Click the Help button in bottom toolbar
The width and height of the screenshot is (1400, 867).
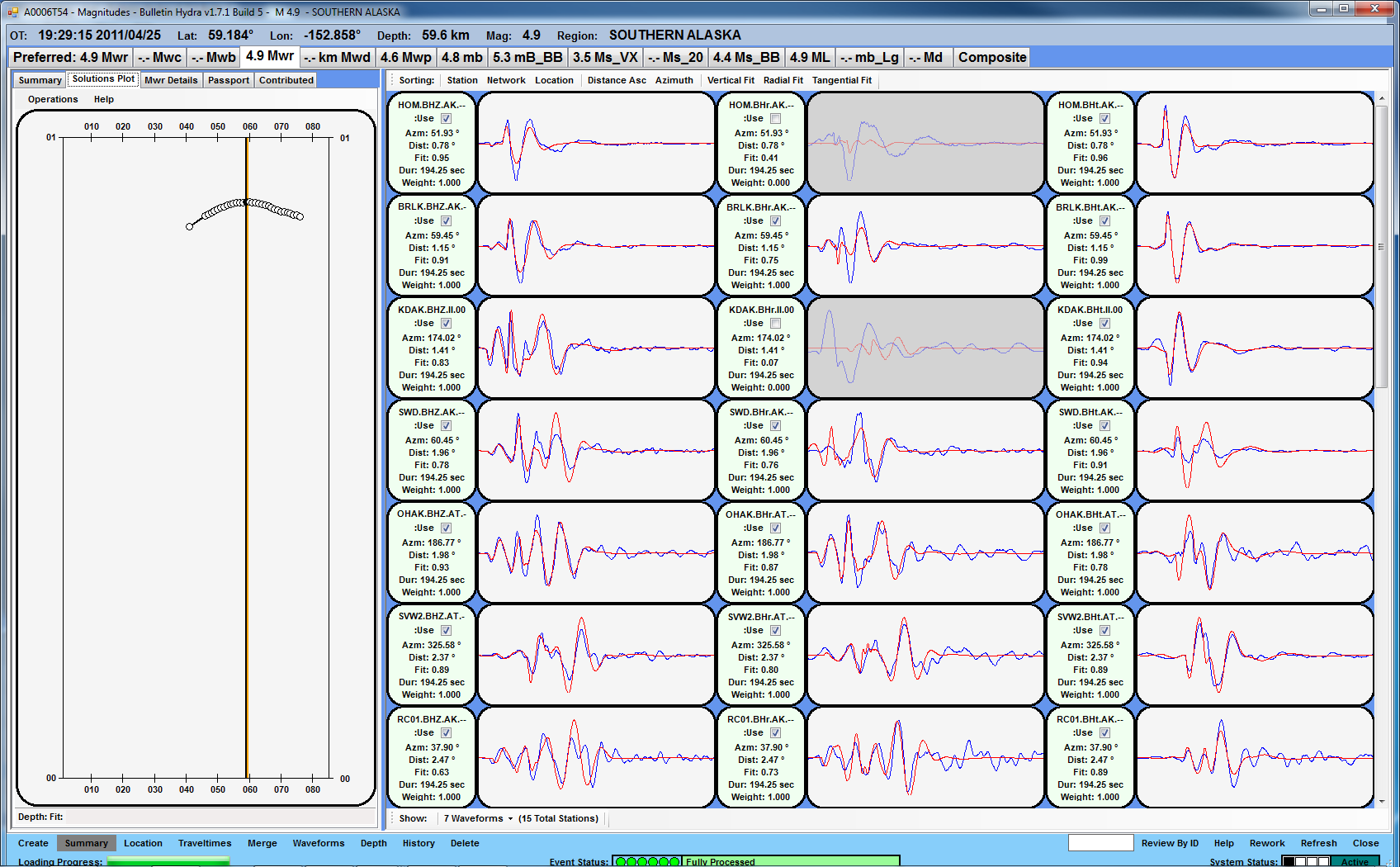coord(1223,843)
